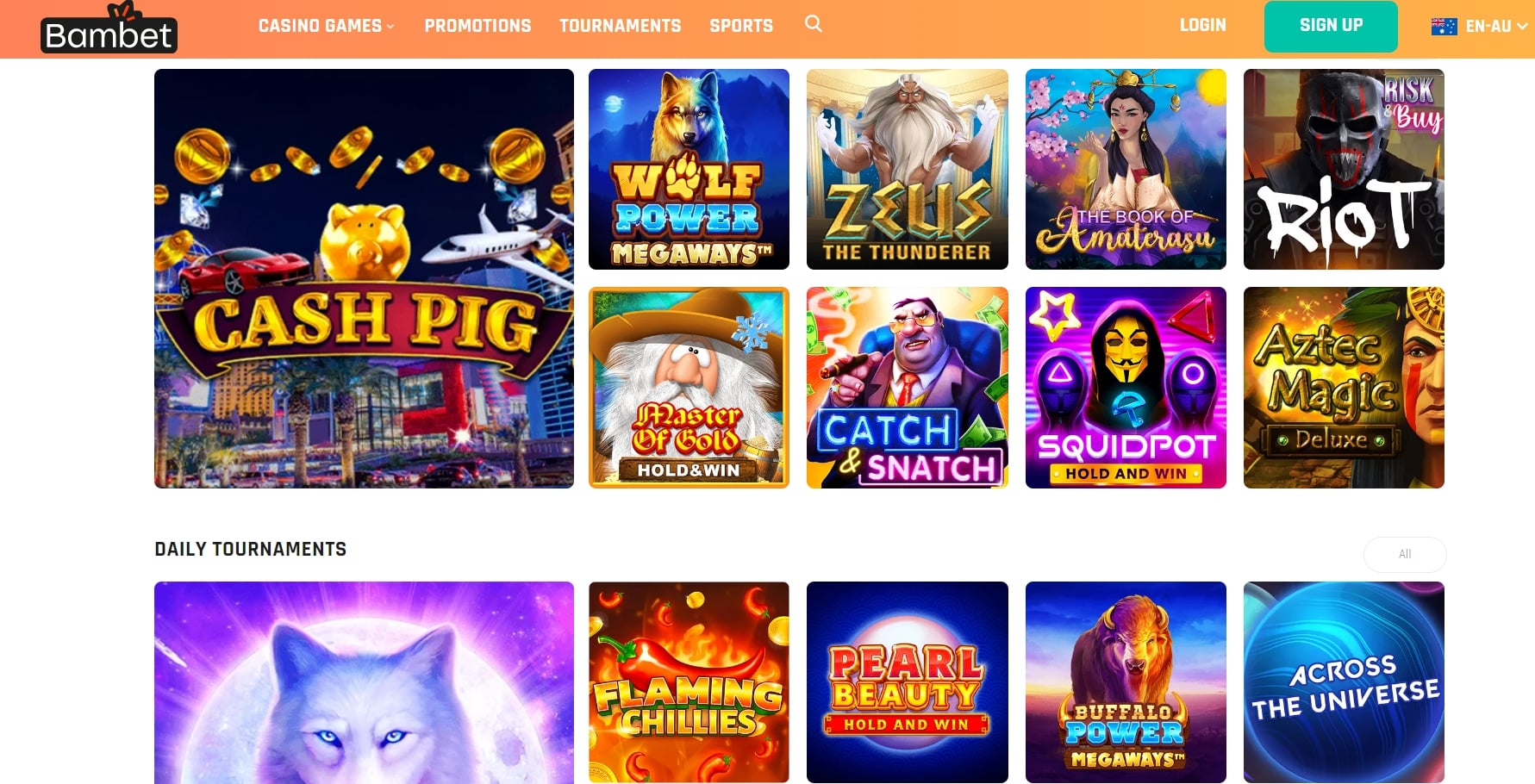This screenshot has height=784, width=1535.
Task: Open Catch & Snatch game tile
Action: [x=907, y=388]
